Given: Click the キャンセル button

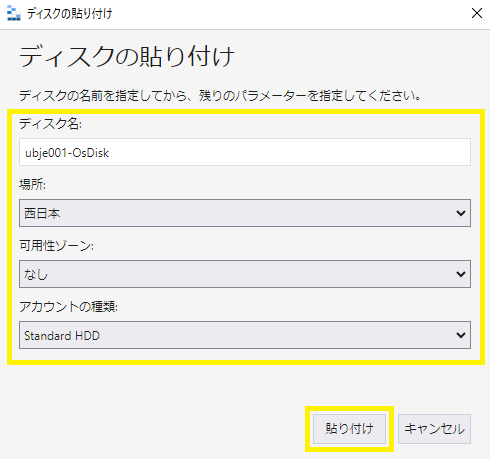Looking at the screenshot, I should coord(434,429).
